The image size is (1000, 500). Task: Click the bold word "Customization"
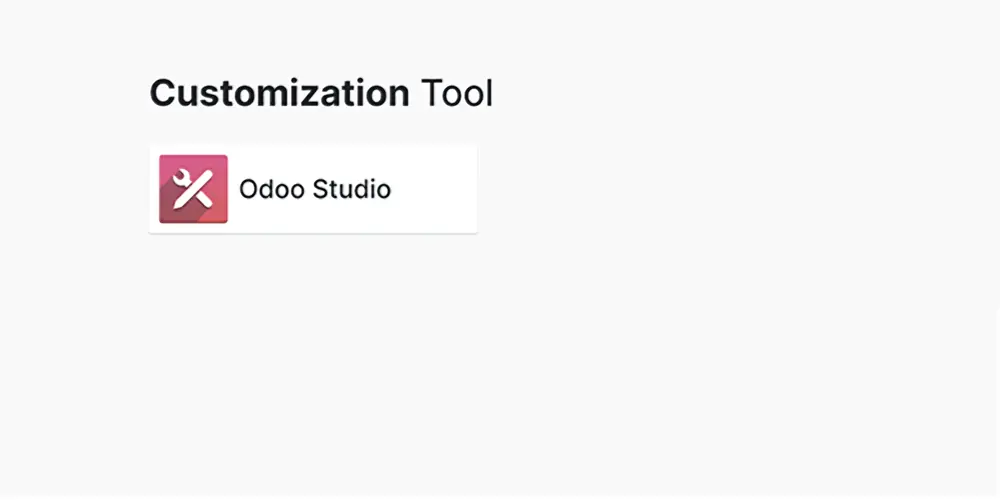point(279,94)
